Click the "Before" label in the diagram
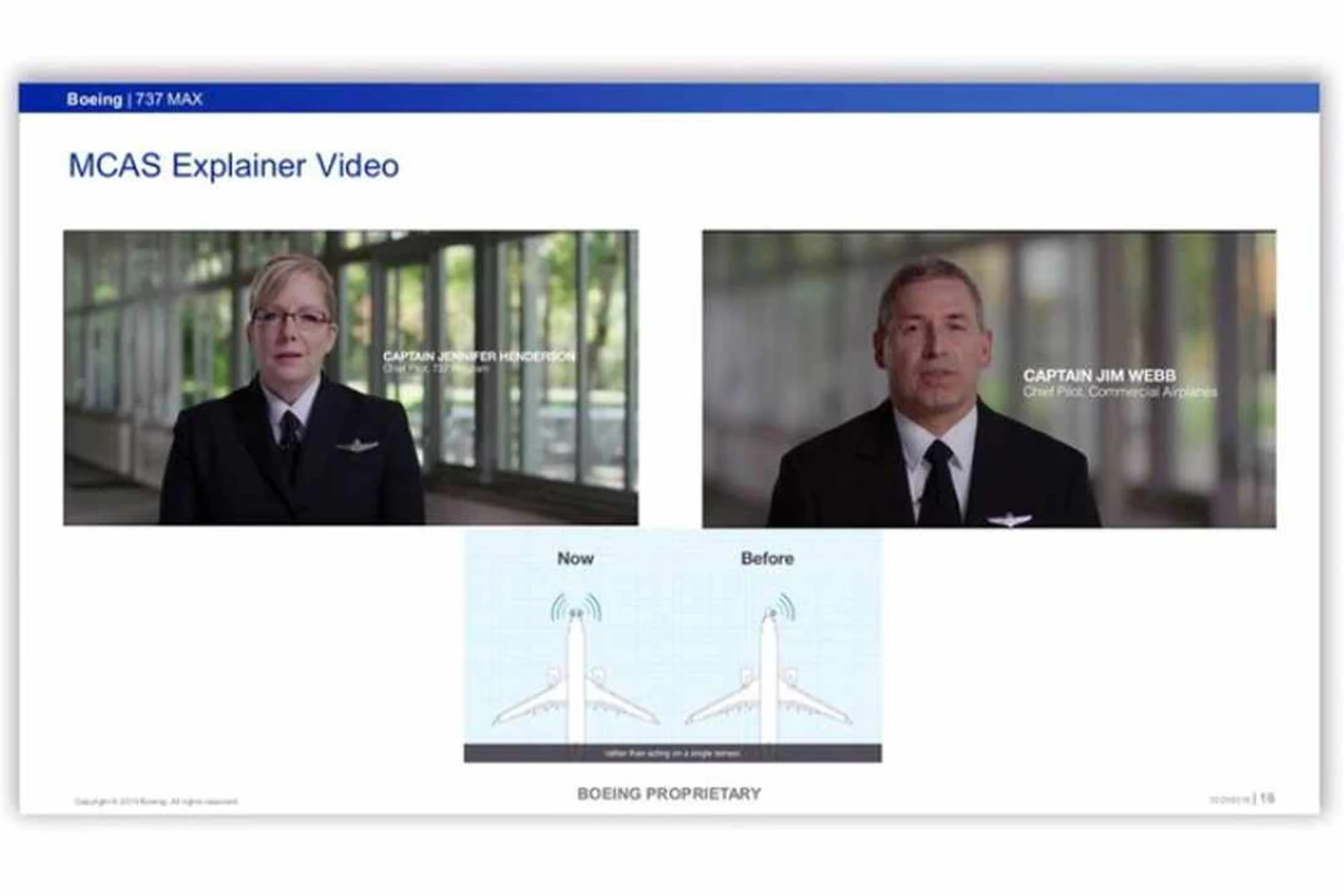The image size is (1344, 896). click(x=767, y=558)
